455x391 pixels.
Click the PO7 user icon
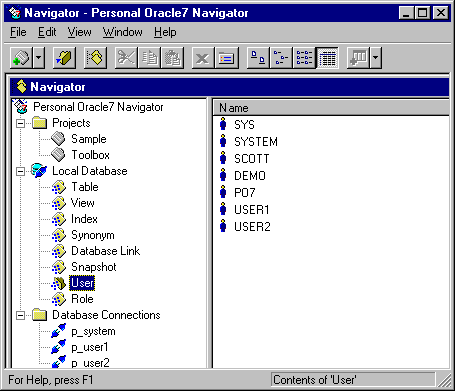pos(223,192)
